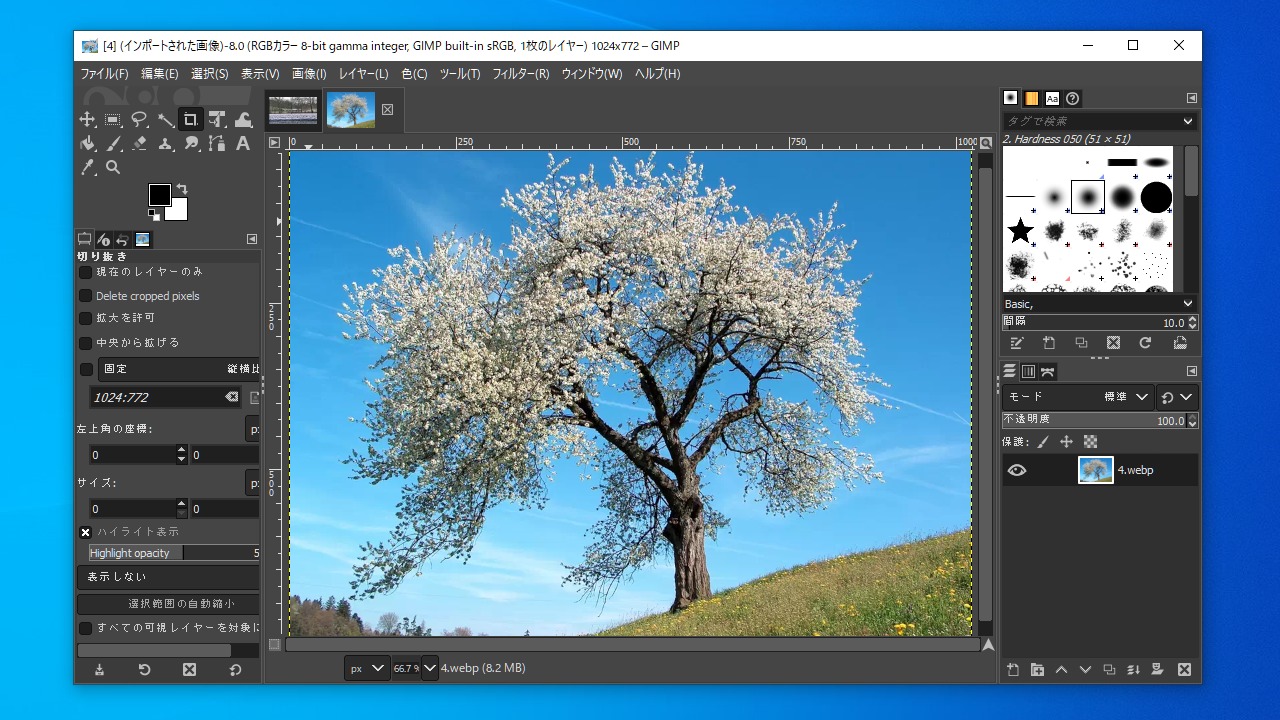Save tool preset icon at bottom of tool options
Image resolution: width=1280 pixels, height=720 pixels.
(x=99, y=670)
